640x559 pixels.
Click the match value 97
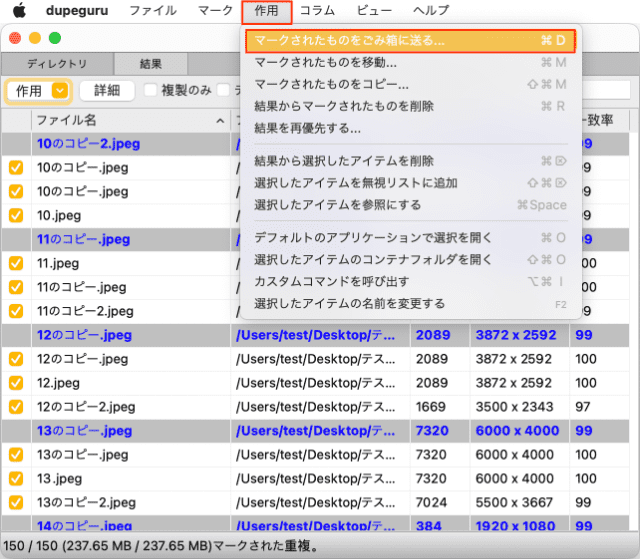coord(582,407)
